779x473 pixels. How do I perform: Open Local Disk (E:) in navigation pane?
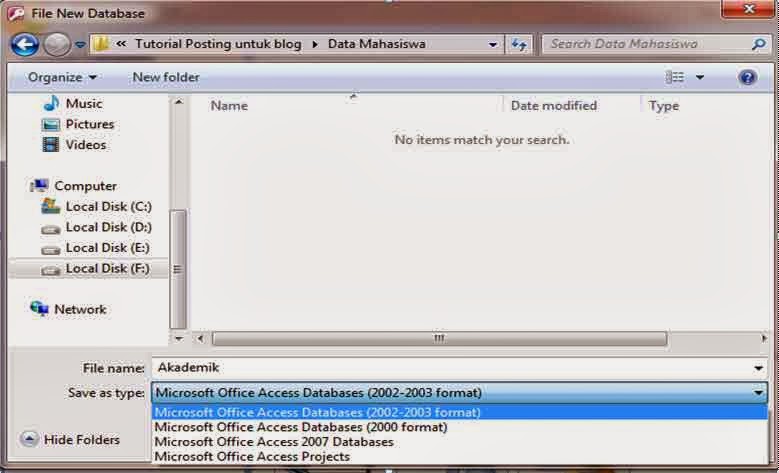108,247
